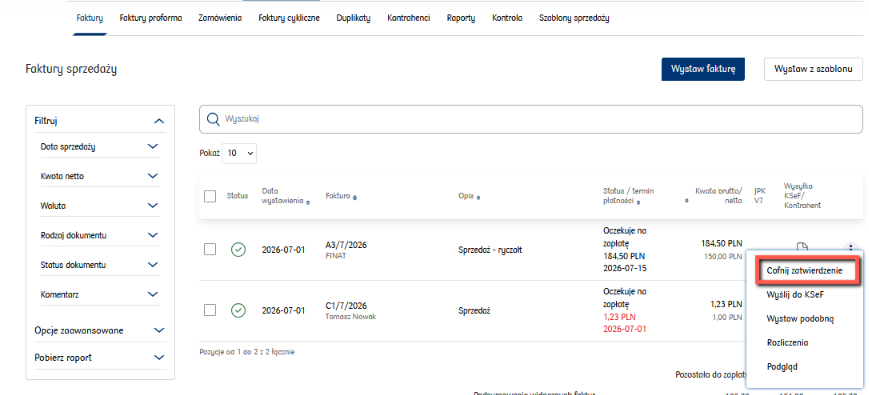Viewport: 869px width, 395px height.
Task: Click Wysyłka KSeF/Kontrahent column header
Action: [802, 196]
